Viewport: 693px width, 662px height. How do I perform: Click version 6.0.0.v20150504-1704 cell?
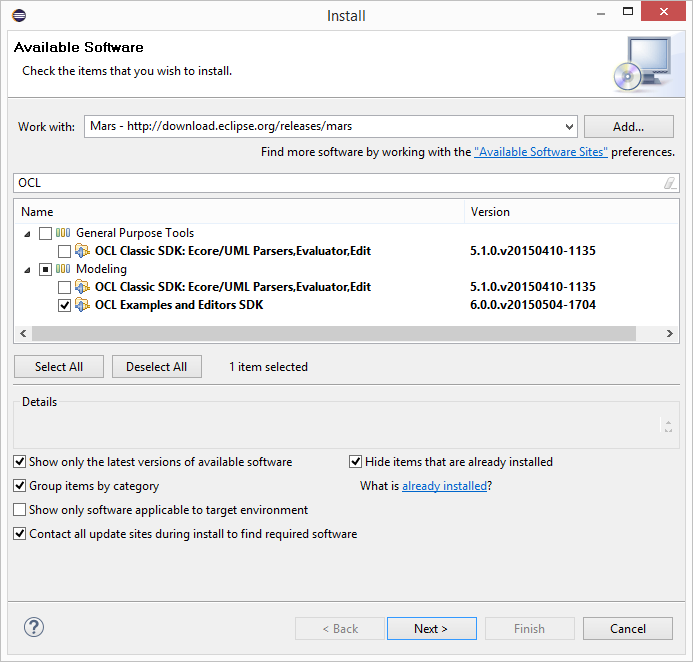pos(533,305)
